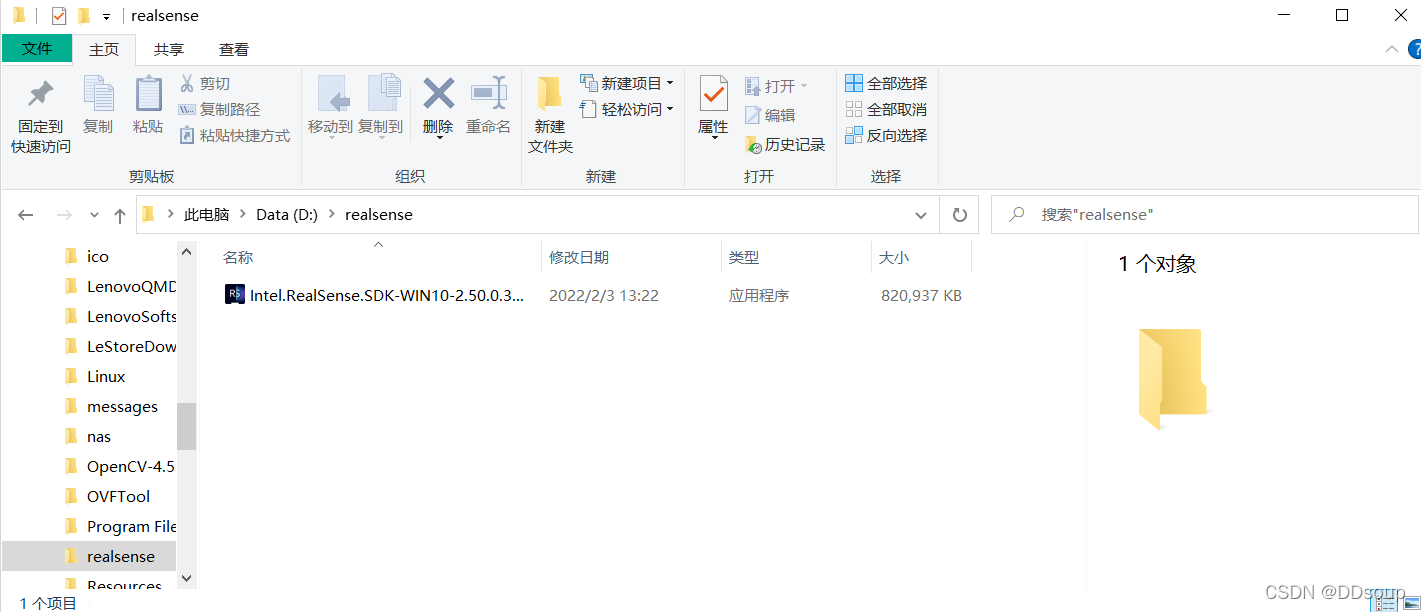This screenshot has width=1421, height=612.
Task: Click Cut (剪切) scissors icon
Action: [x=187, y=84]
